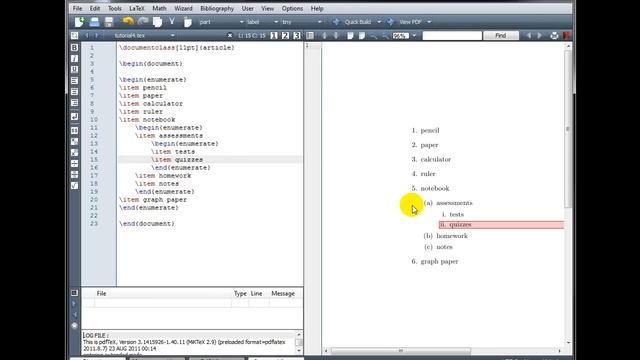This screenshot has height=360, width=640.
Task: Zoom in on the PDF preview
Action: tap(373, 36)
